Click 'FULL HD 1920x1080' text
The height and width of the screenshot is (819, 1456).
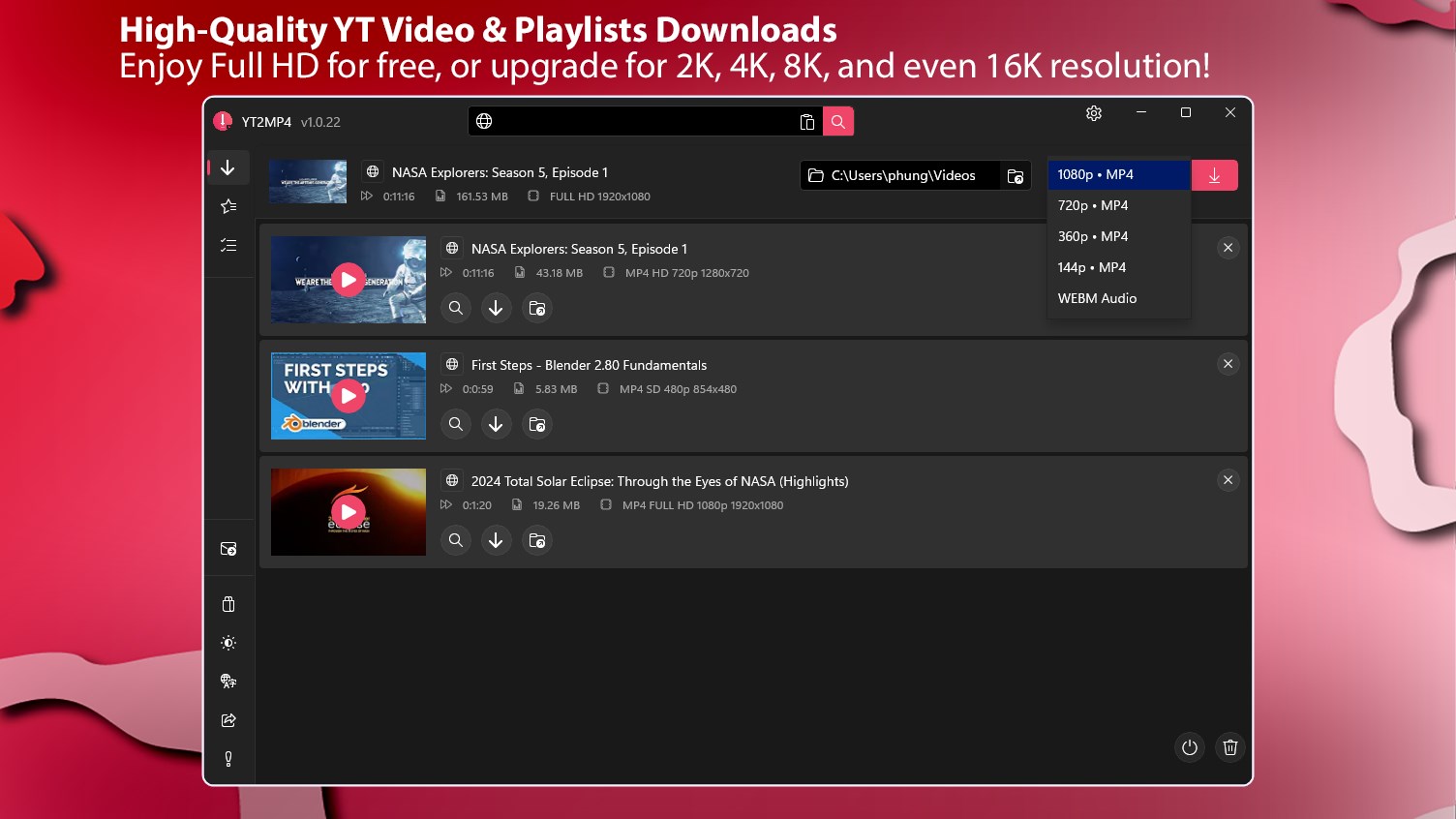[x=600, y=197]
